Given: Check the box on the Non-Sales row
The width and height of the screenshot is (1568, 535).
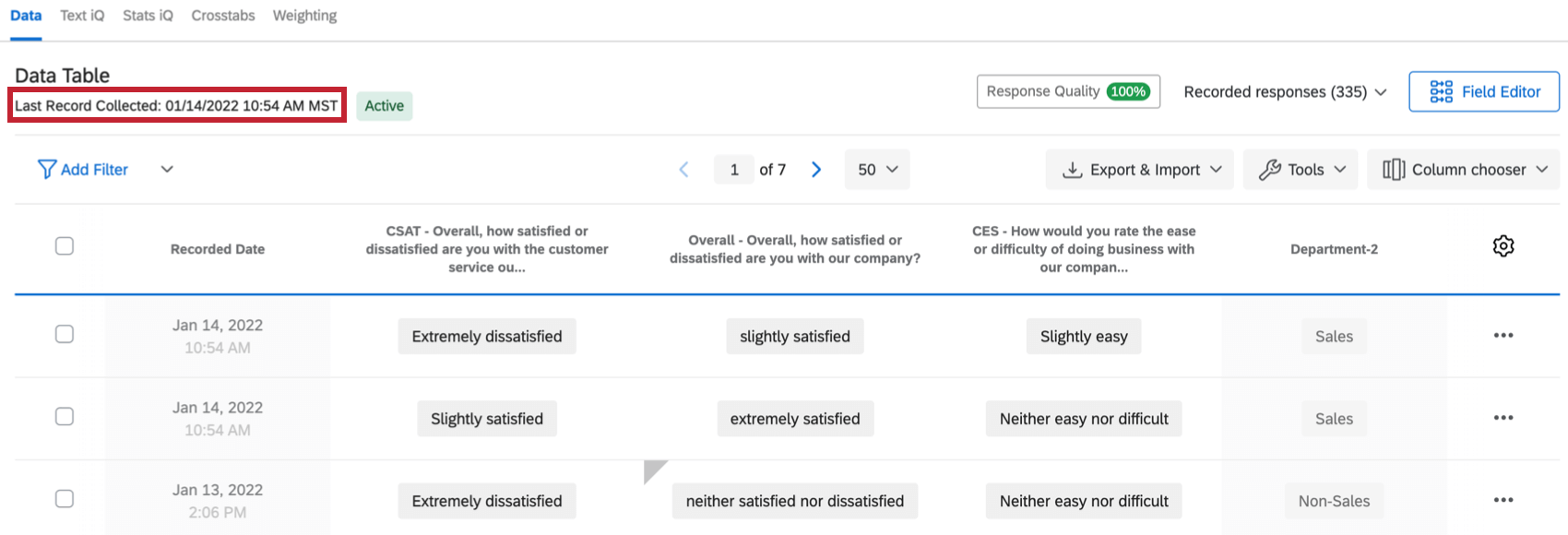Looking at the screenshot, I should click(65, 498).
